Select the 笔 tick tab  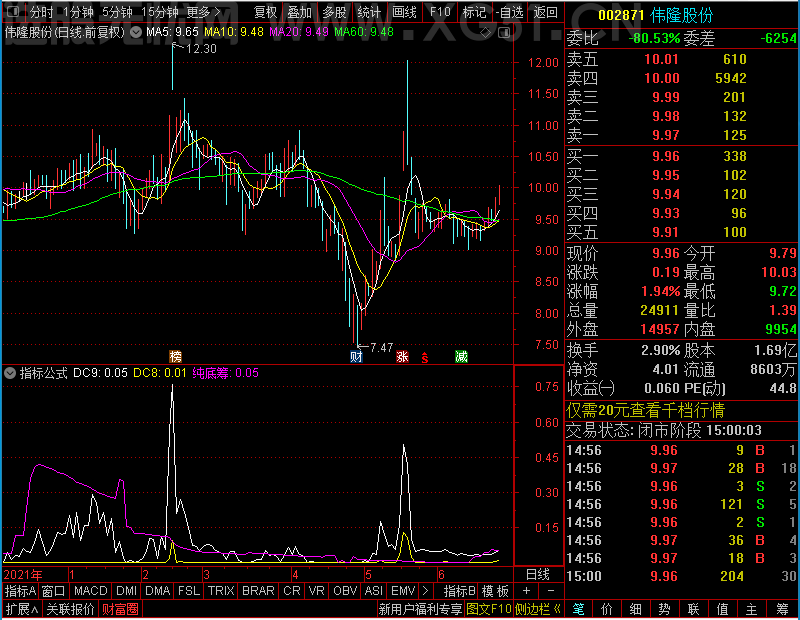pyautogui.click(x=578, y=609)
